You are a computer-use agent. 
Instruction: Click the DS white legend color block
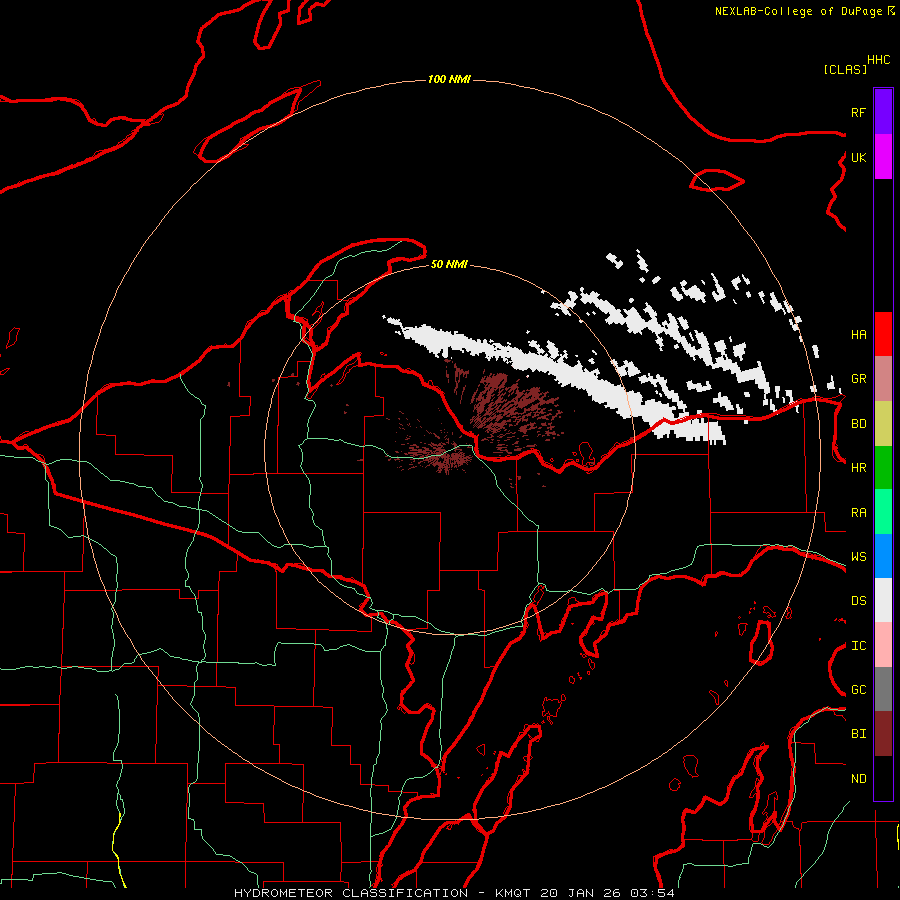(x=883, y=600)
